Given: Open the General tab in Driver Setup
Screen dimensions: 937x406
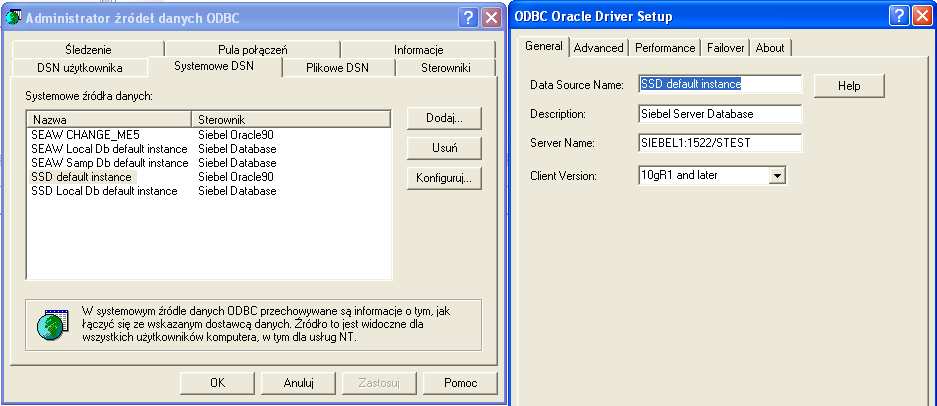Looking at the screenshot, I should 543,47.
